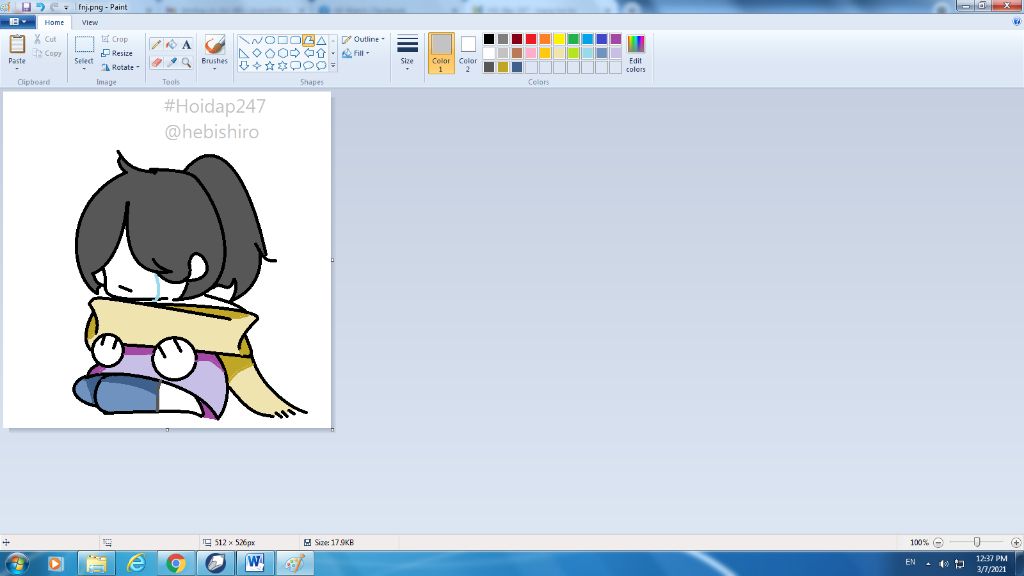The image size is (1024, 576).
Task: Click the Resize button
Action: (x=117, y=53)
